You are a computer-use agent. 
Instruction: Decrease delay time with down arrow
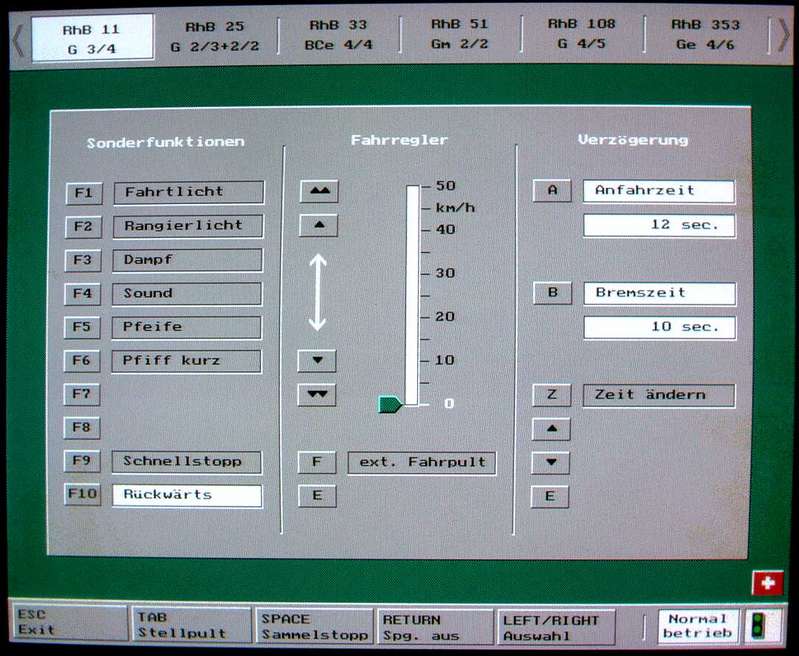550,463
